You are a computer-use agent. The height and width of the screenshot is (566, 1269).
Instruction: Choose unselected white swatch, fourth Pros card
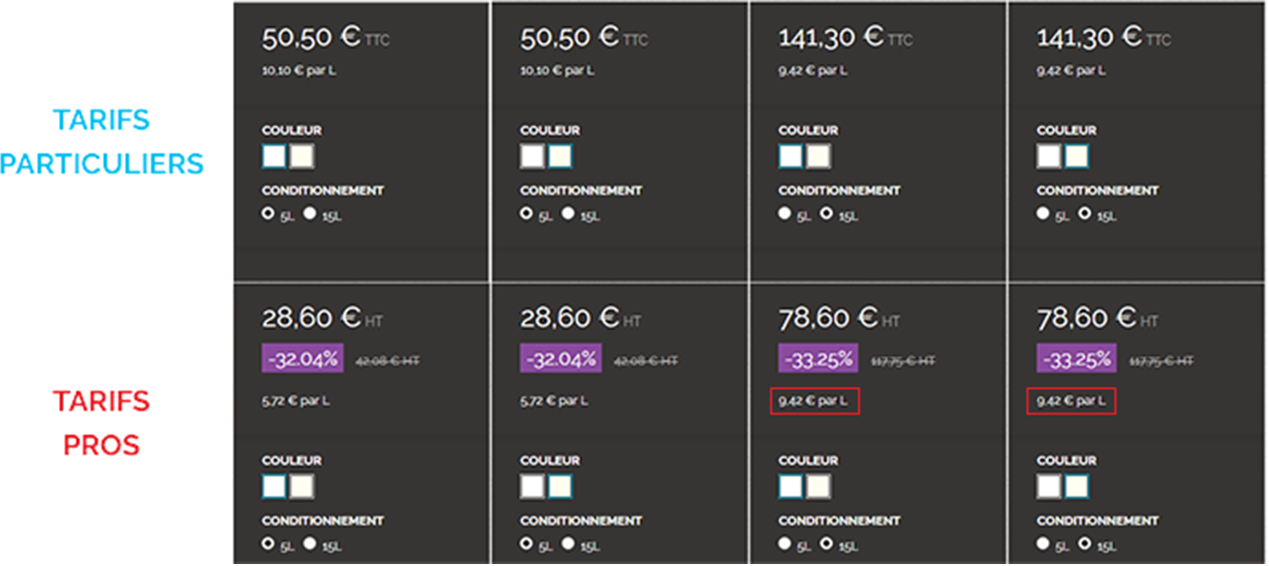(1049, 487)
